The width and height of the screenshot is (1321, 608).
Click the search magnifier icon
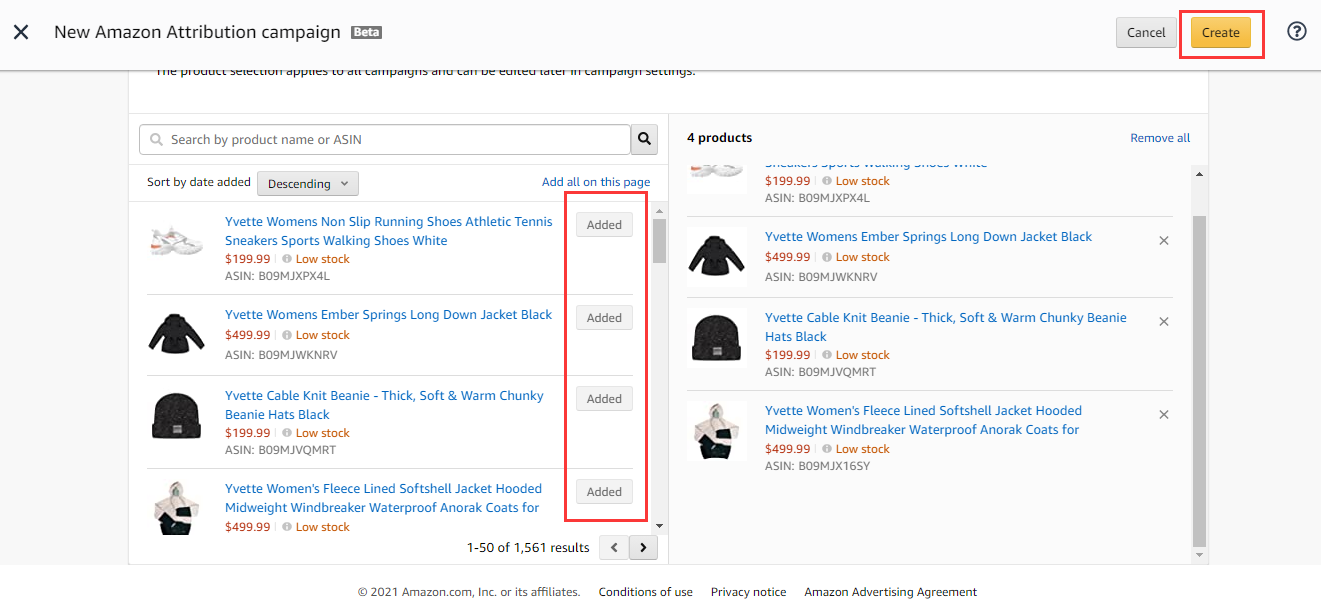click(643, 139)
